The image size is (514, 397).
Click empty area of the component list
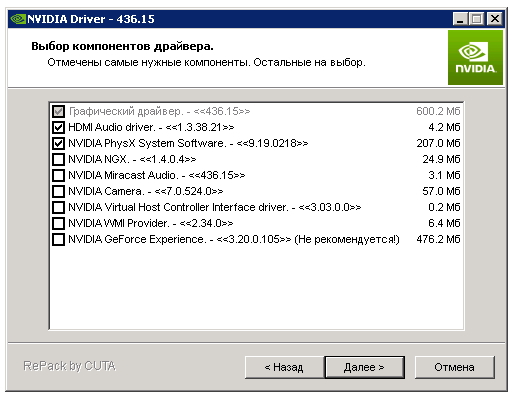256,287
